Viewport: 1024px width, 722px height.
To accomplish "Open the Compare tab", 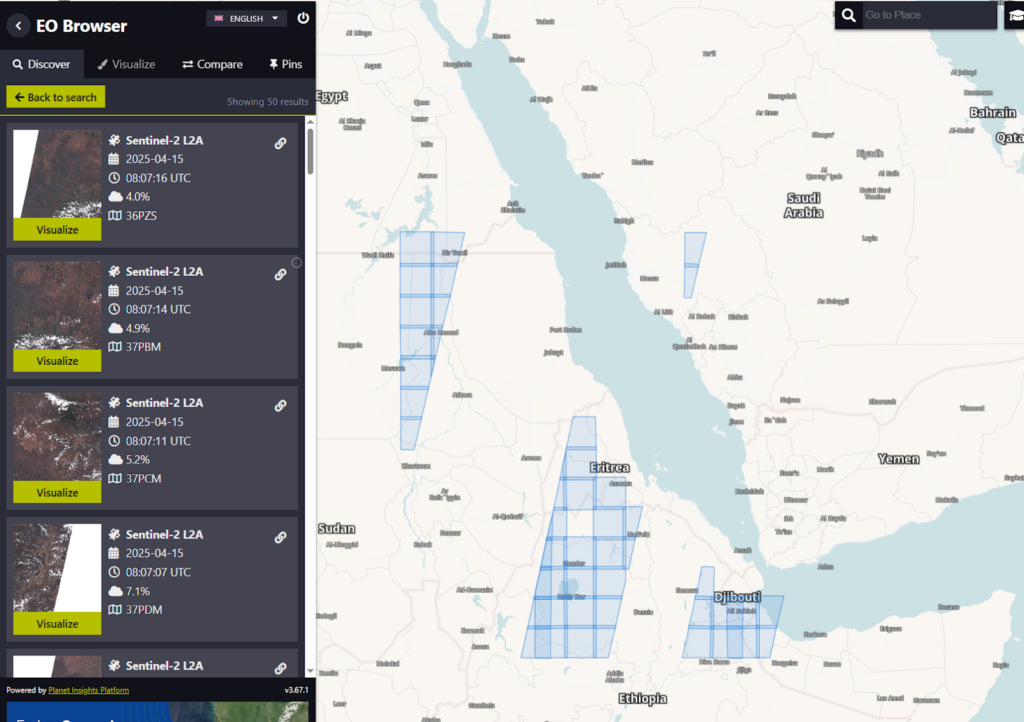I will (x=212, y=64).
